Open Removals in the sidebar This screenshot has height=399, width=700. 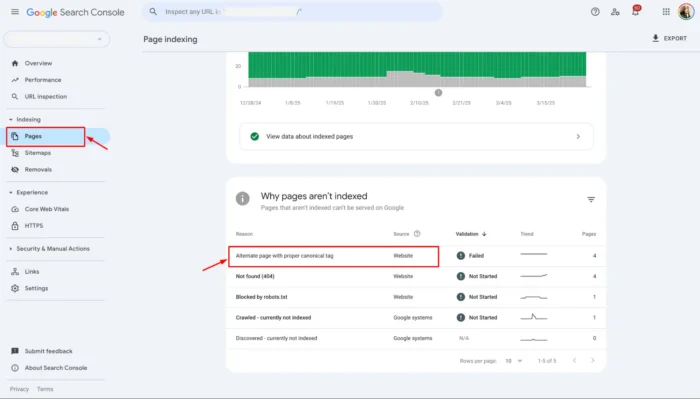[38, 170]
